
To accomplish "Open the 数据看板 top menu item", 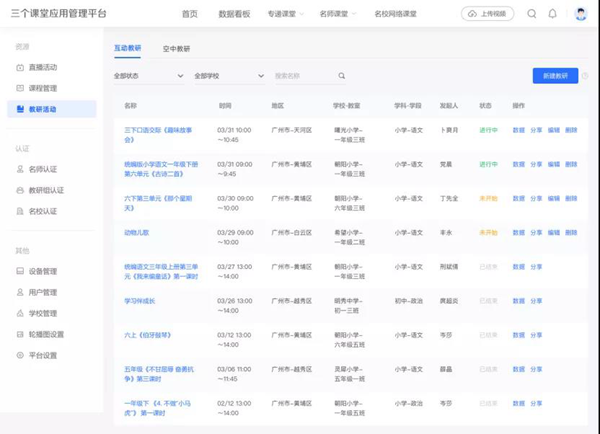I will tap(235, 14).
